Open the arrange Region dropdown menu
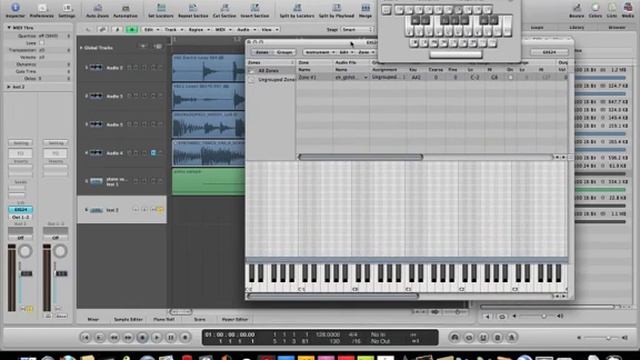 click(199, 29)
